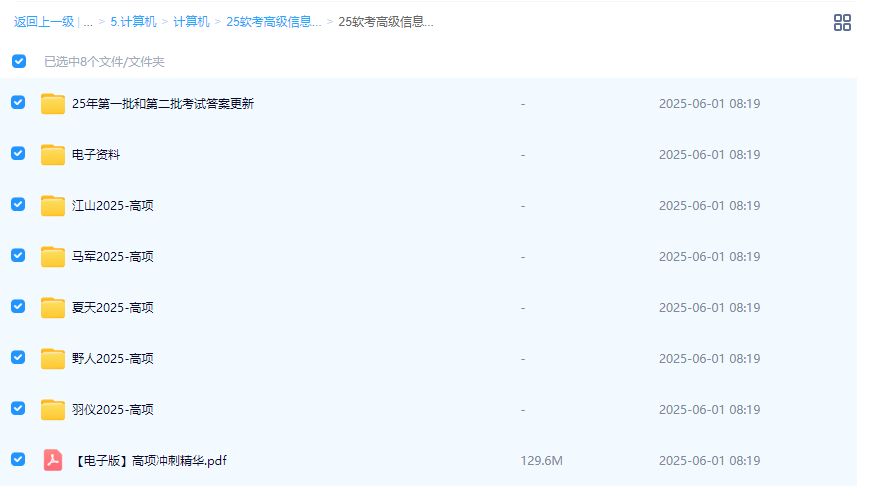Image resolution: width=872 pixels, height=497 pixels.
Task: Click PDF icon of 高项冲刺精华.pdf
Action: [53, 460]
